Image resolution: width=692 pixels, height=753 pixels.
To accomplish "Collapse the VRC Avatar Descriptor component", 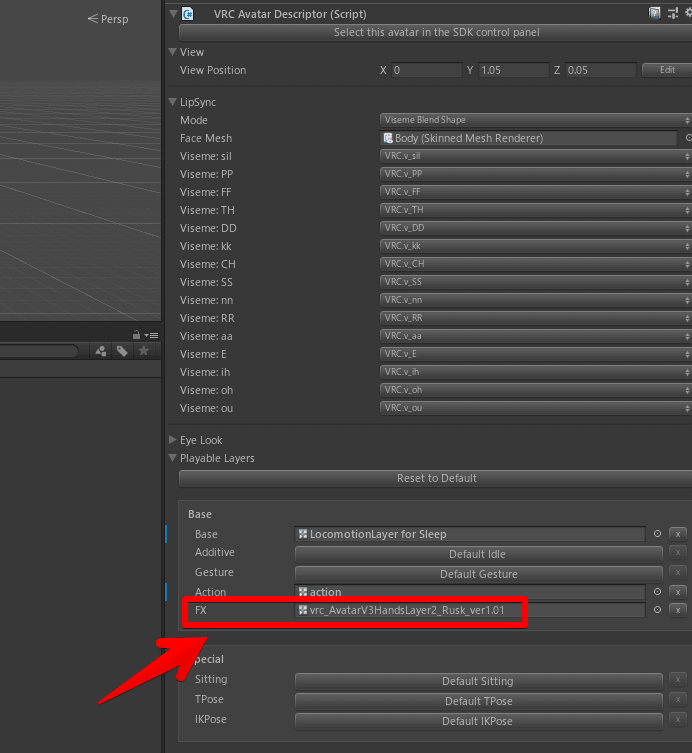I will click(173, 14).
